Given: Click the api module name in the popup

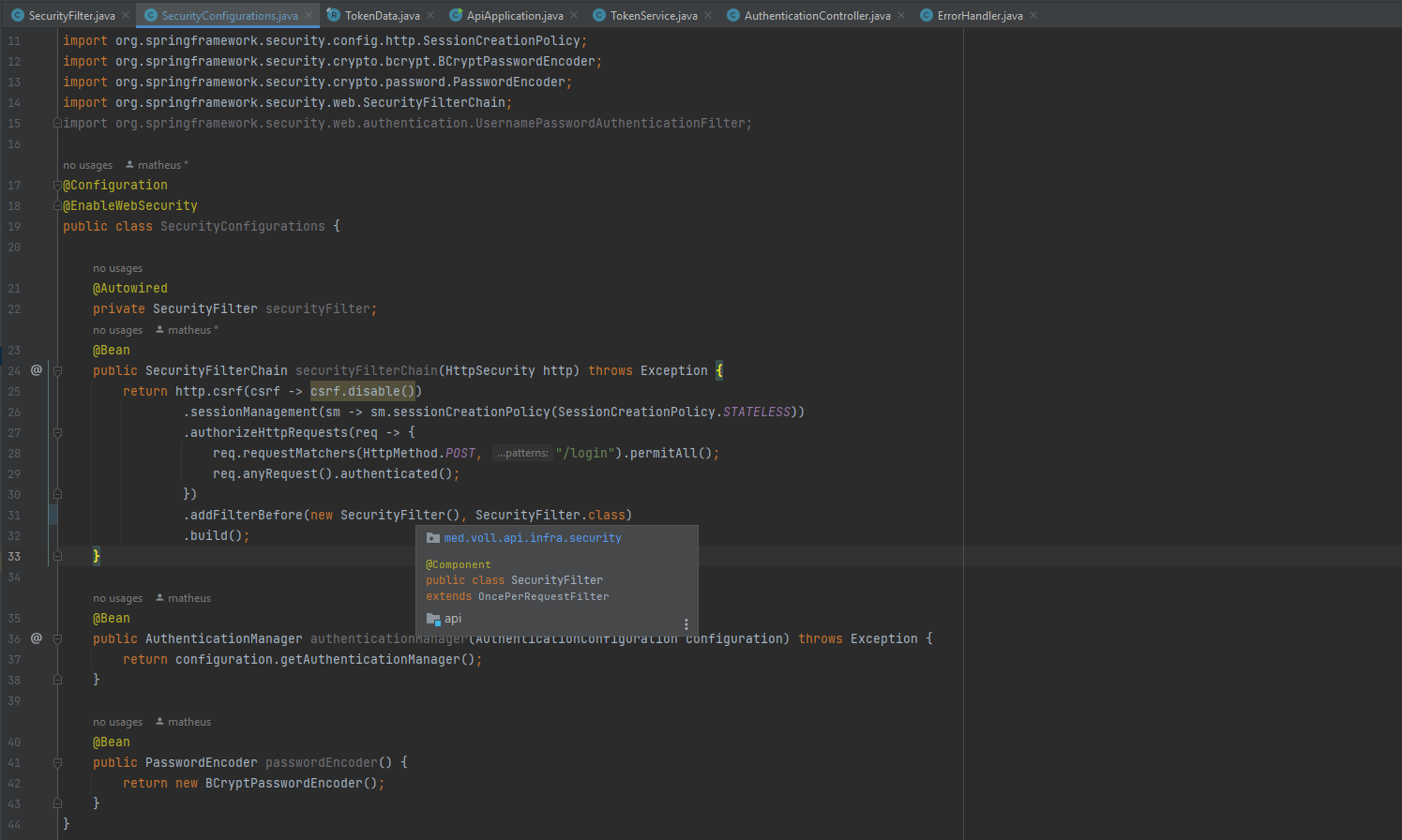Looking at the screenshot, I should 453,619.
